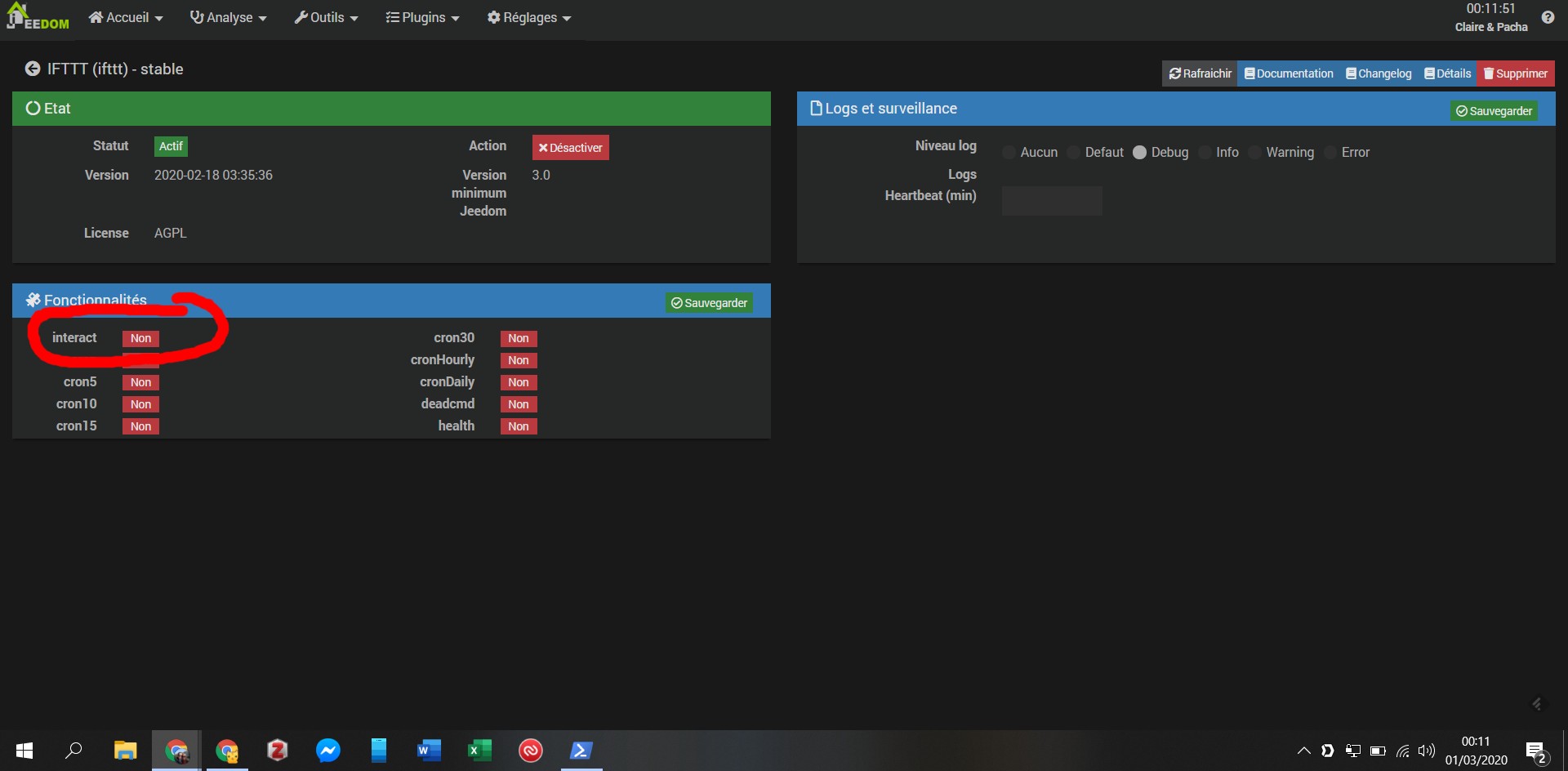Toggle cron5 Non button

(140, 382)
